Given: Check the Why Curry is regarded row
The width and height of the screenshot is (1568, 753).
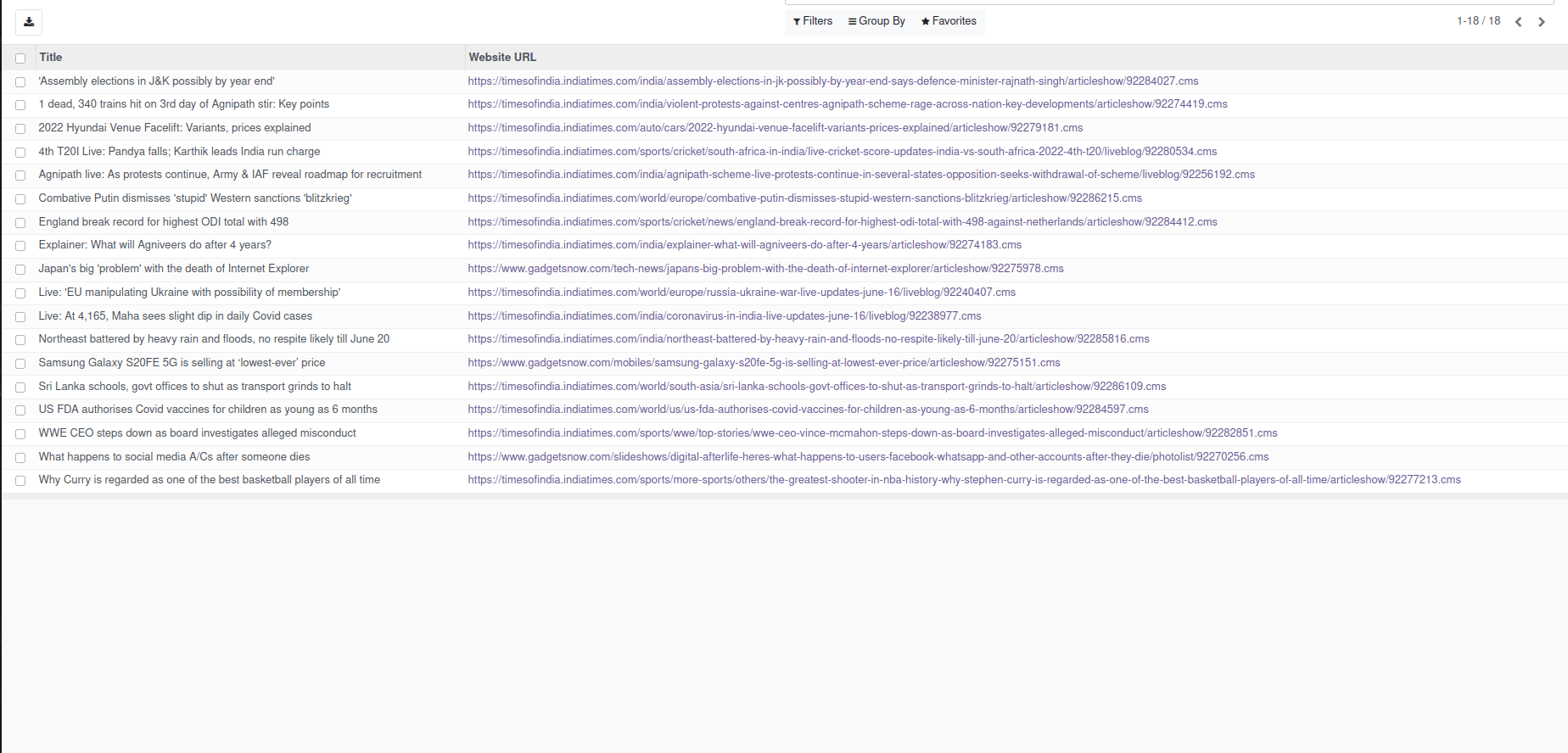Looking at the screenshot, I should 20,481.
